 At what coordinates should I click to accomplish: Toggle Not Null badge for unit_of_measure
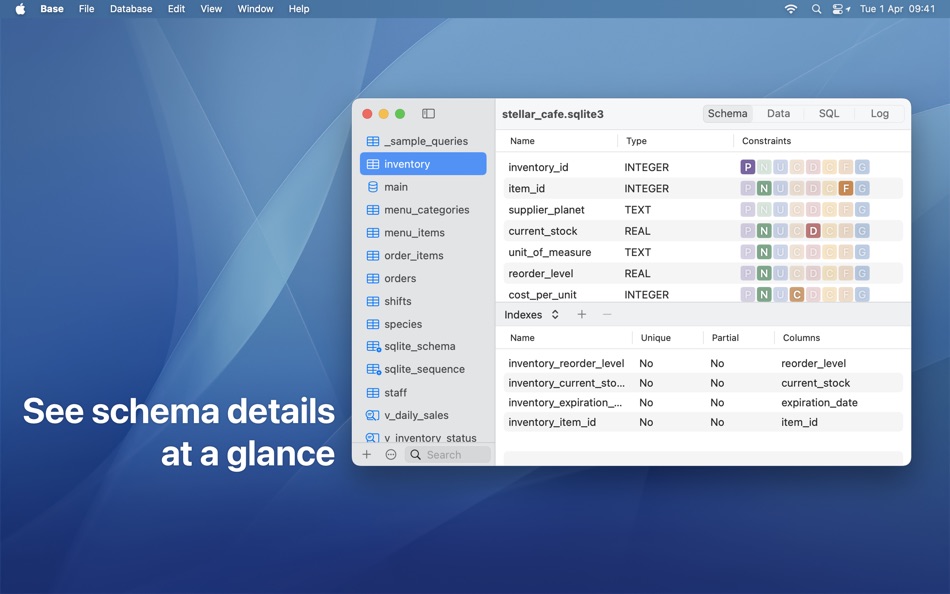(764, 252)
